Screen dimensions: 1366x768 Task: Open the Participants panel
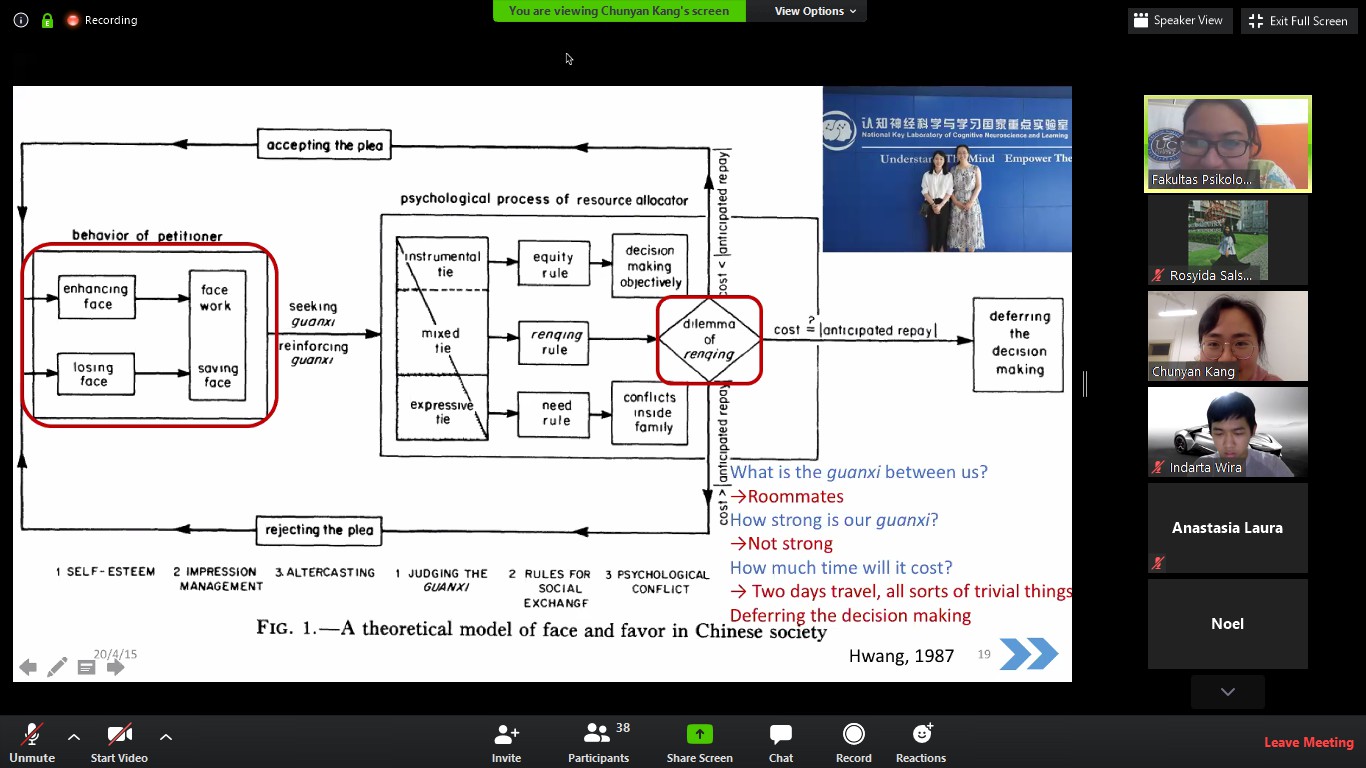click(x=599, y=743)
